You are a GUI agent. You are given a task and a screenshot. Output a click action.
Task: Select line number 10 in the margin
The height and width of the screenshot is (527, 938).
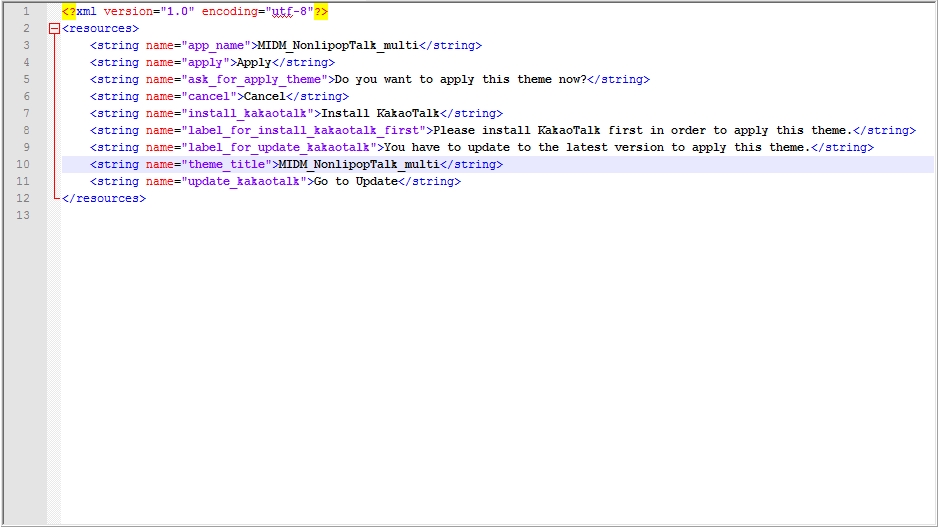click(25, 164)
